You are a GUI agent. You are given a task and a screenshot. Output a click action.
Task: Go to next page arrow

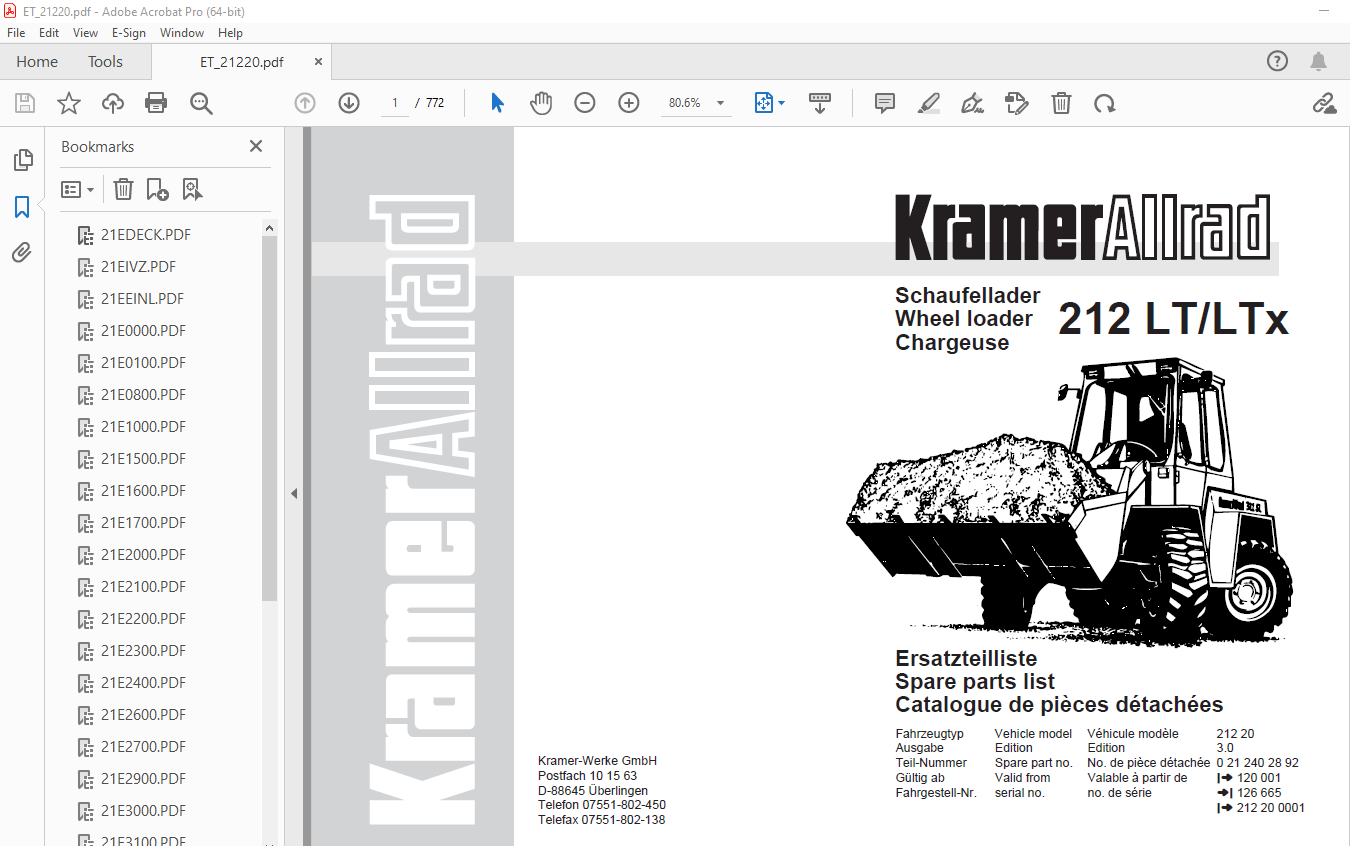[x=349, y=103]
